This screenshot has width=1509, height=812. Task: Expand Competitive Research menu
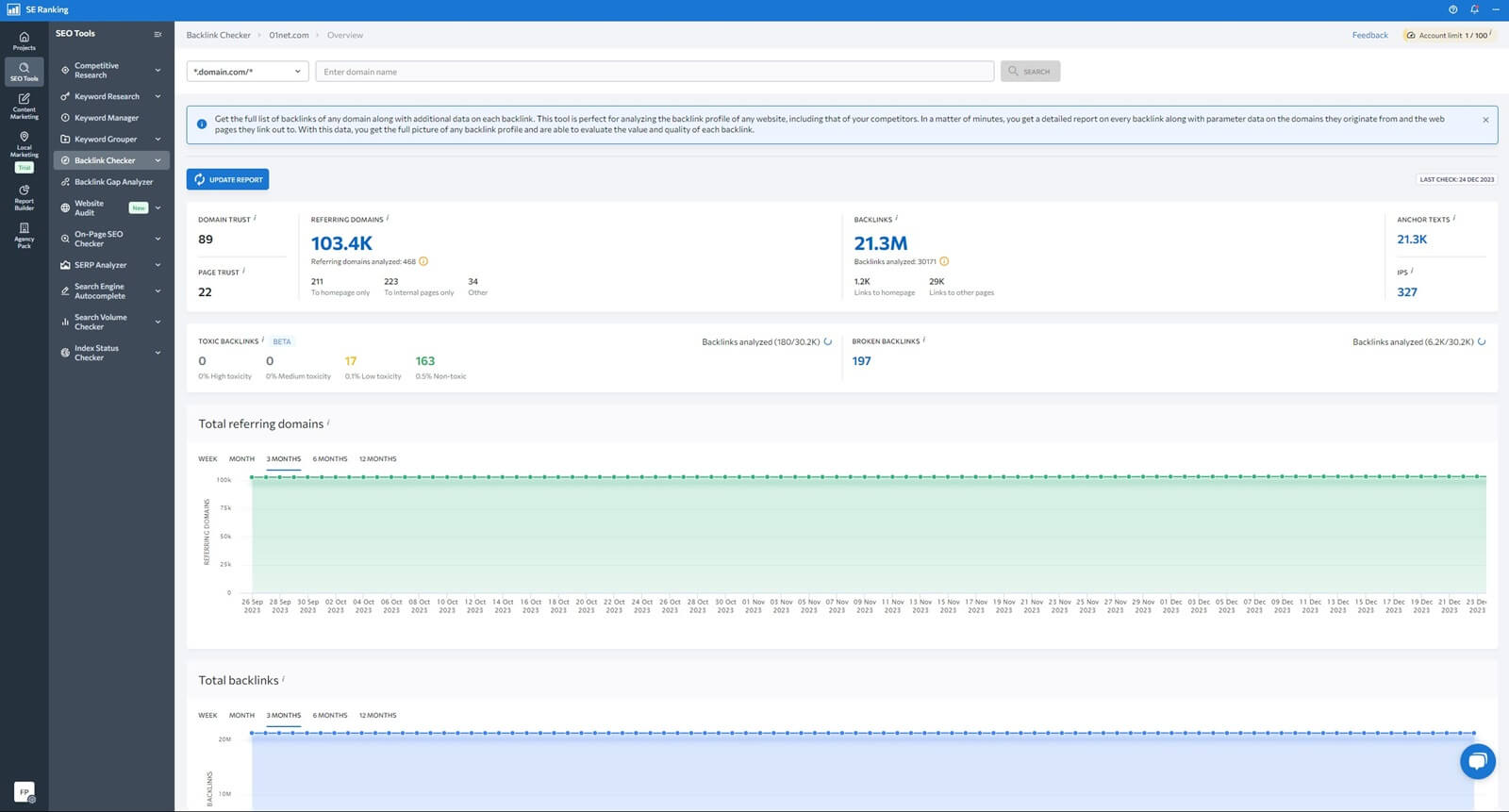tap(158, 70)
